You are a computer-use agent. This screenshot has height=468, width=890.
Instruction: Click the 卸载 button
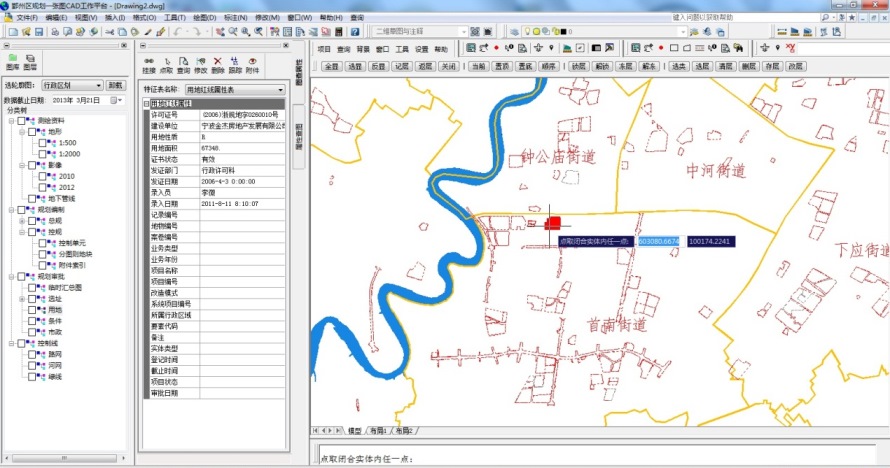[x=116, y=86]
